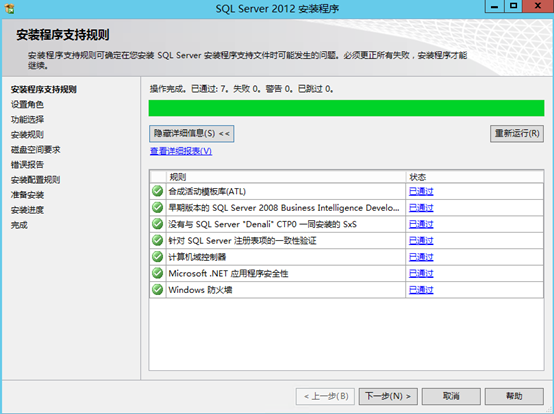Click rule text 没有与 SQL Server "Denali" CTP0 一同安装的 SxS
The image size is (554, 414).
[263, 224]
